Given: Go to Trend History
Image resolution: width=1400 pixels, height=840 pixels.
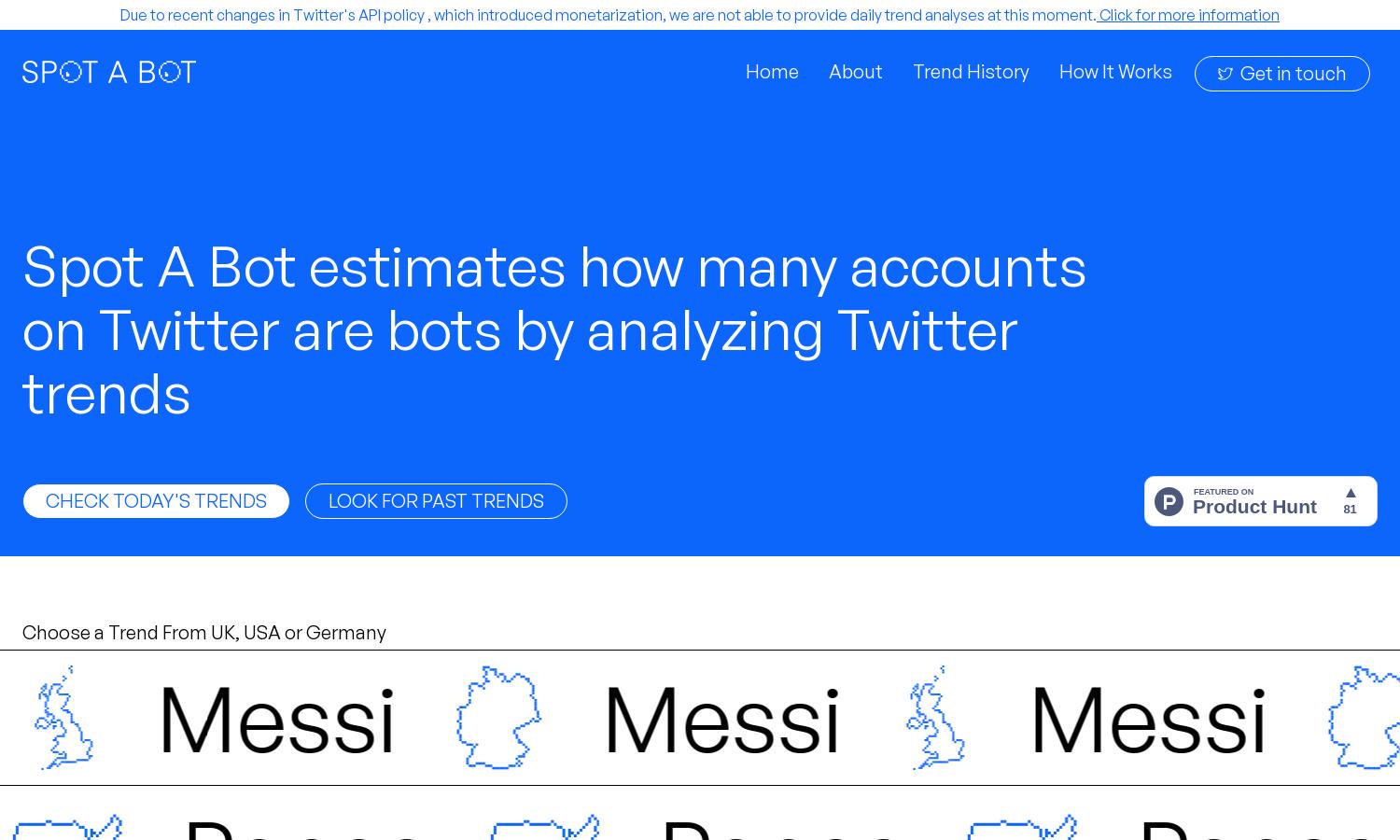Looking at the screenshot, I should click(971, 72).
